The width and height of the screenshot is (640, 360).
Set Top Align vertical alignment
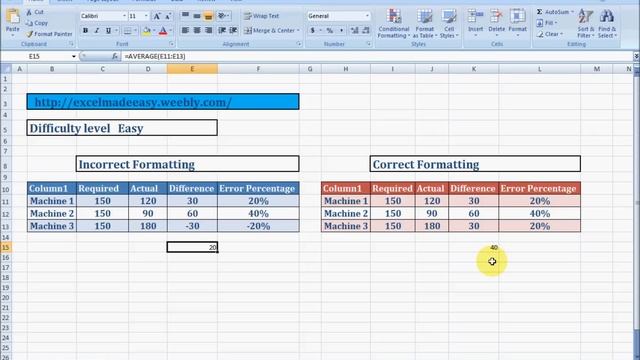[x=185, y=16]
